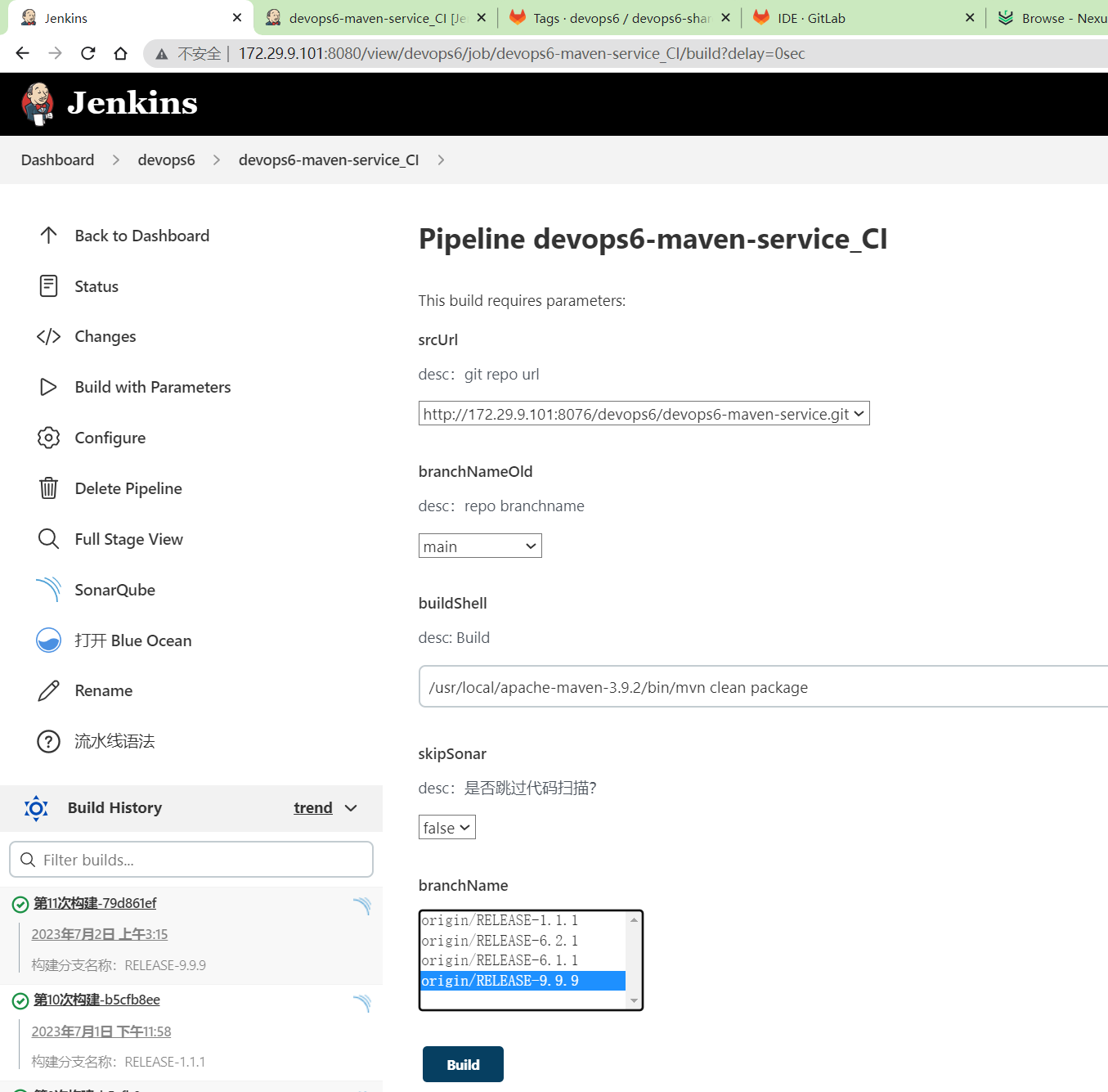
Task: Click the Build with Parameters play icon
Action: coord(48,387)
